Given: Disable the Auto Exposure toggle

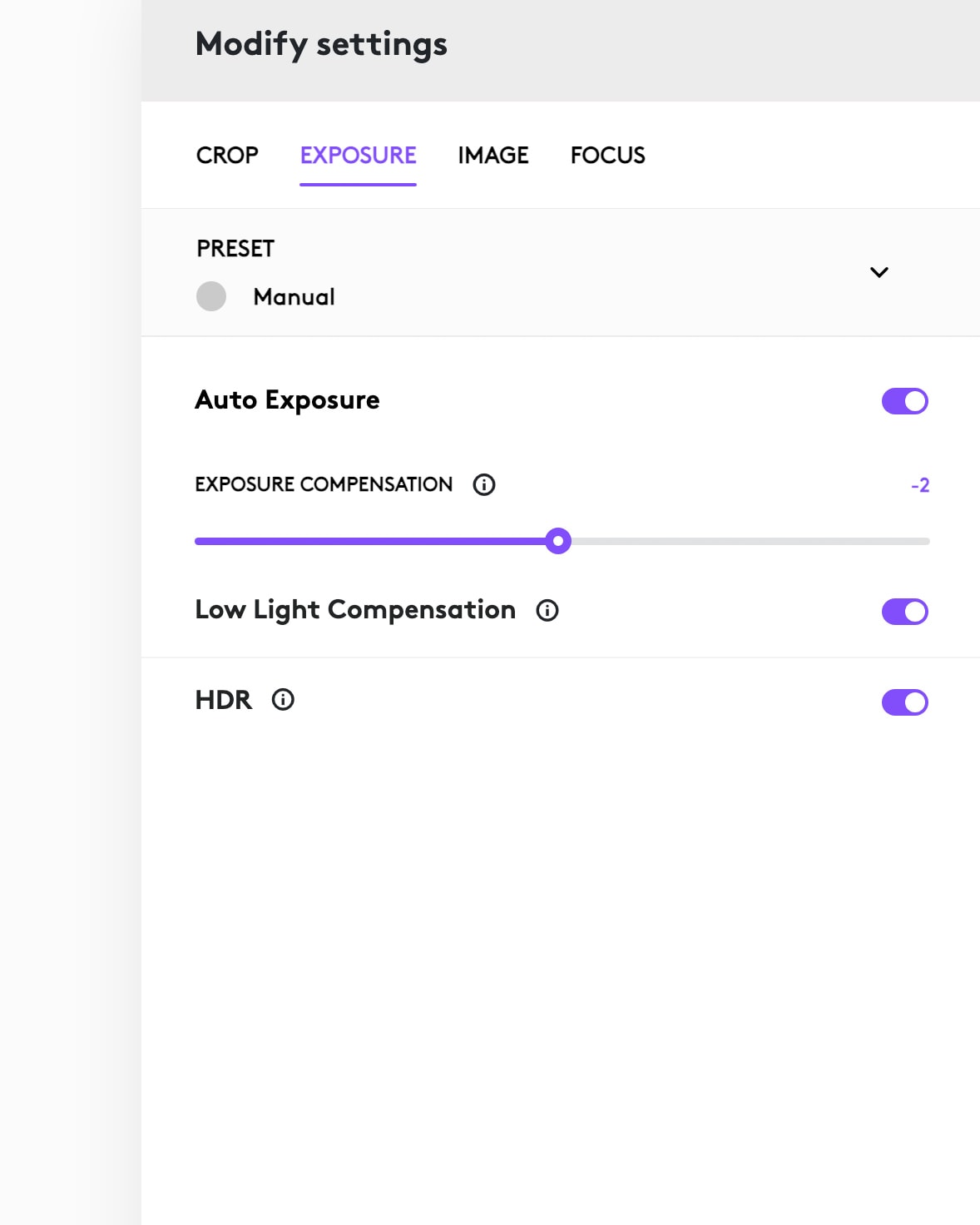Looking at the screenshot, I should 905,401.
